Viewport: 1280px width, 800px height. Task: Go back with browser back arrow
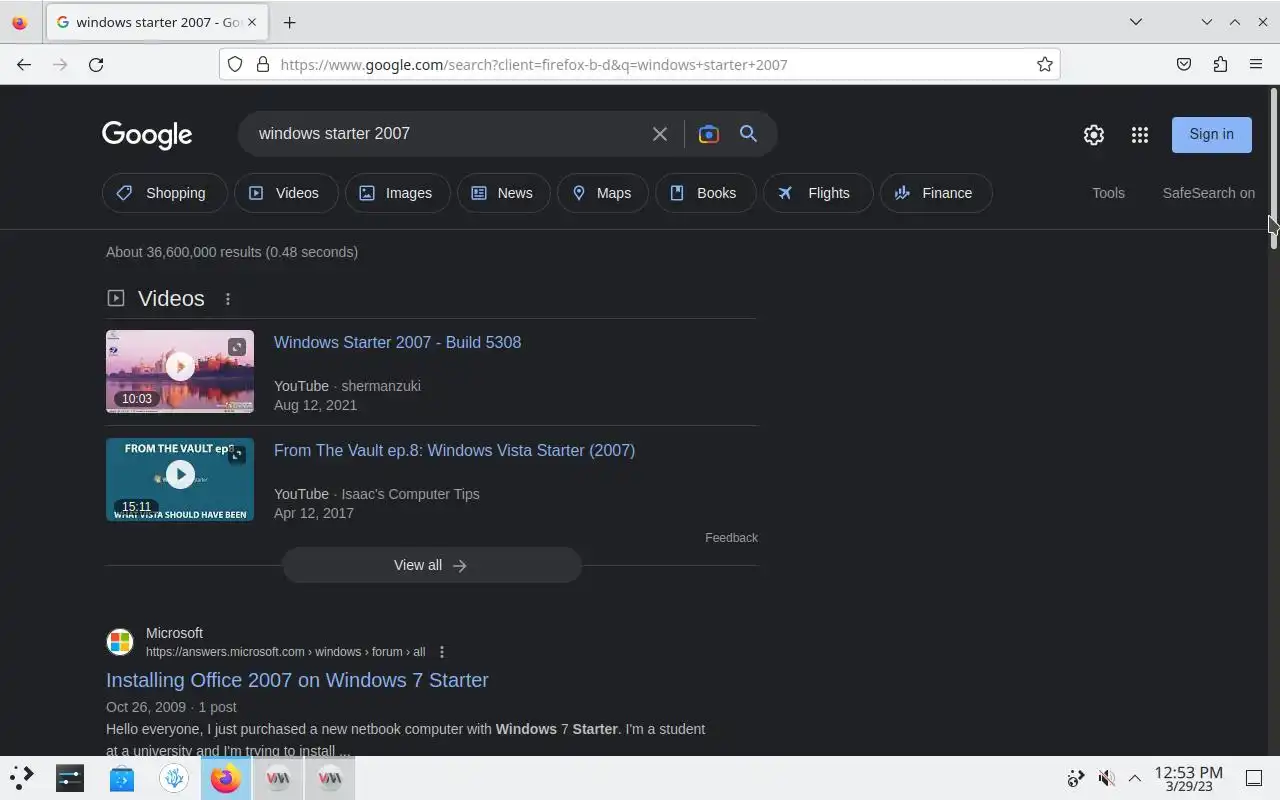(x=24, y=64)
